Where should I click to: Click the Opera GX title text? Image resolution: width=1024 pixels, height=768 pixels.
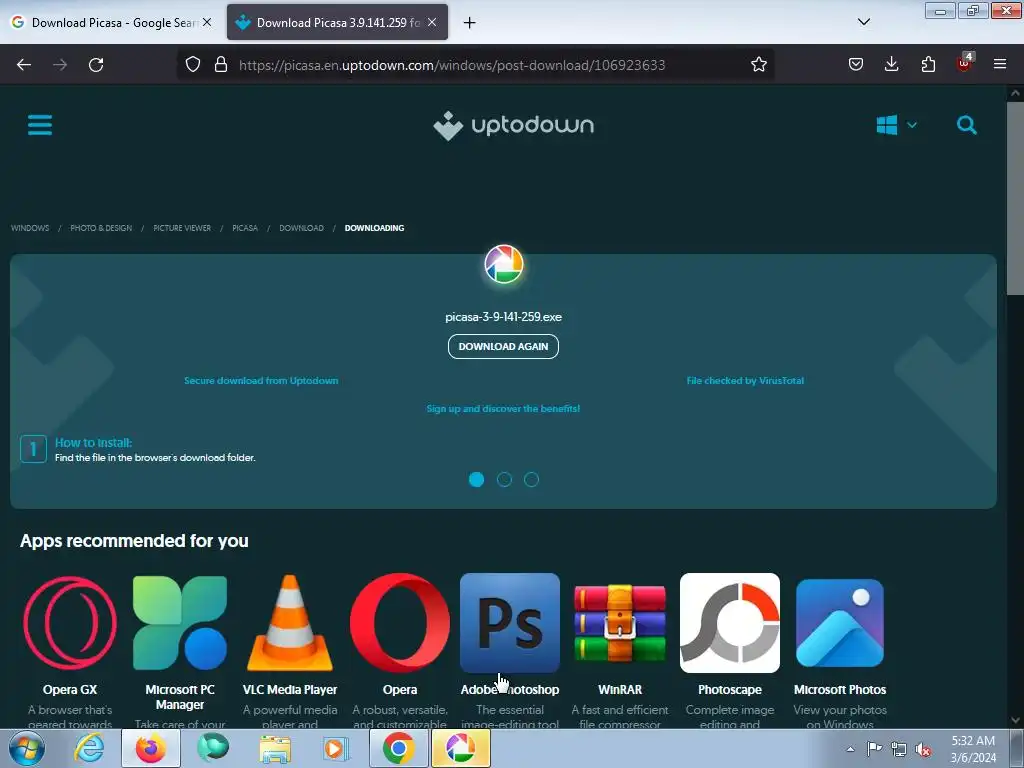tap(70, 690)
